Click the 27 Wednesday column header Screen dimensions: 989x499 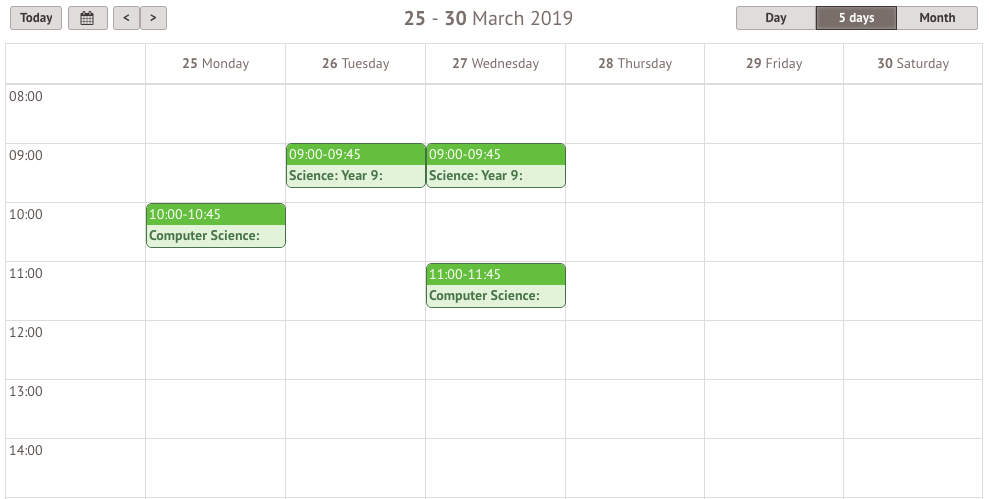496,63
